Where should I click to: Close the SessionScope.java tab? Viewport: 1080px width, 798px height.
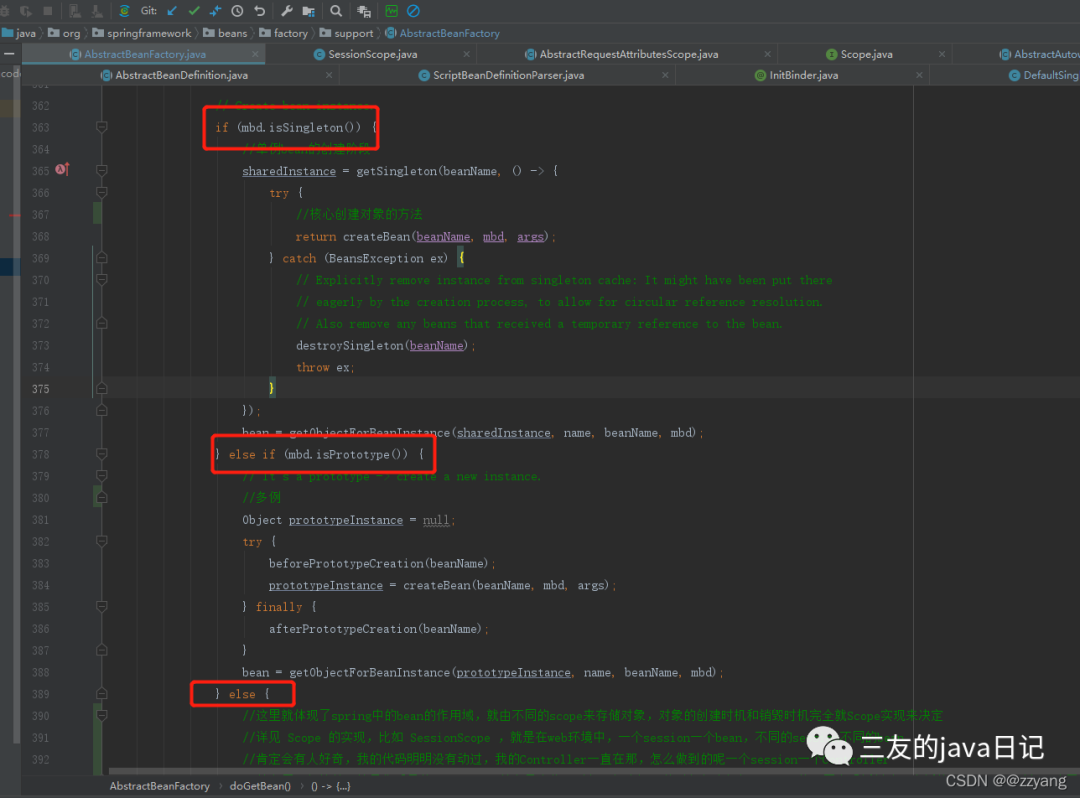click(466, 54)
